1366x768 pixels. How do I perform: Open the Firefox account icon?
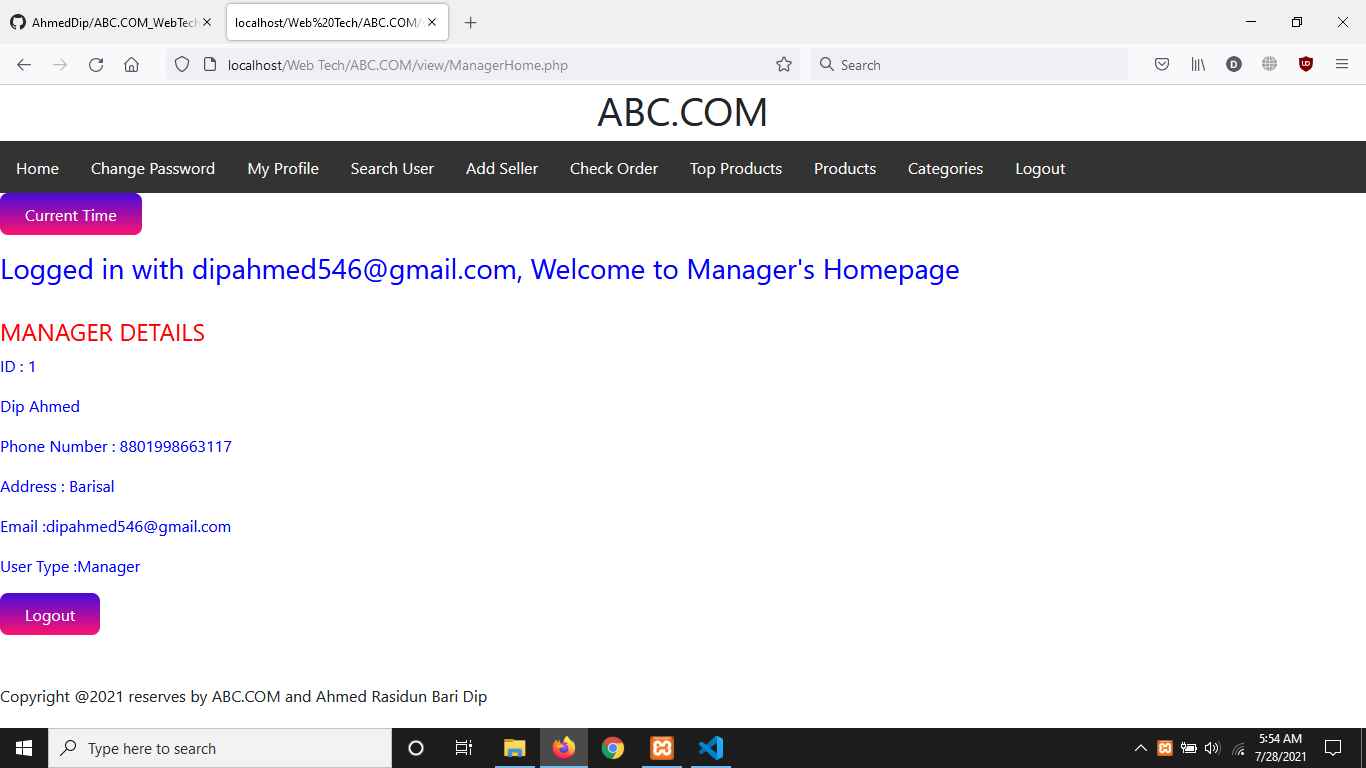[x=1233, y=64]
